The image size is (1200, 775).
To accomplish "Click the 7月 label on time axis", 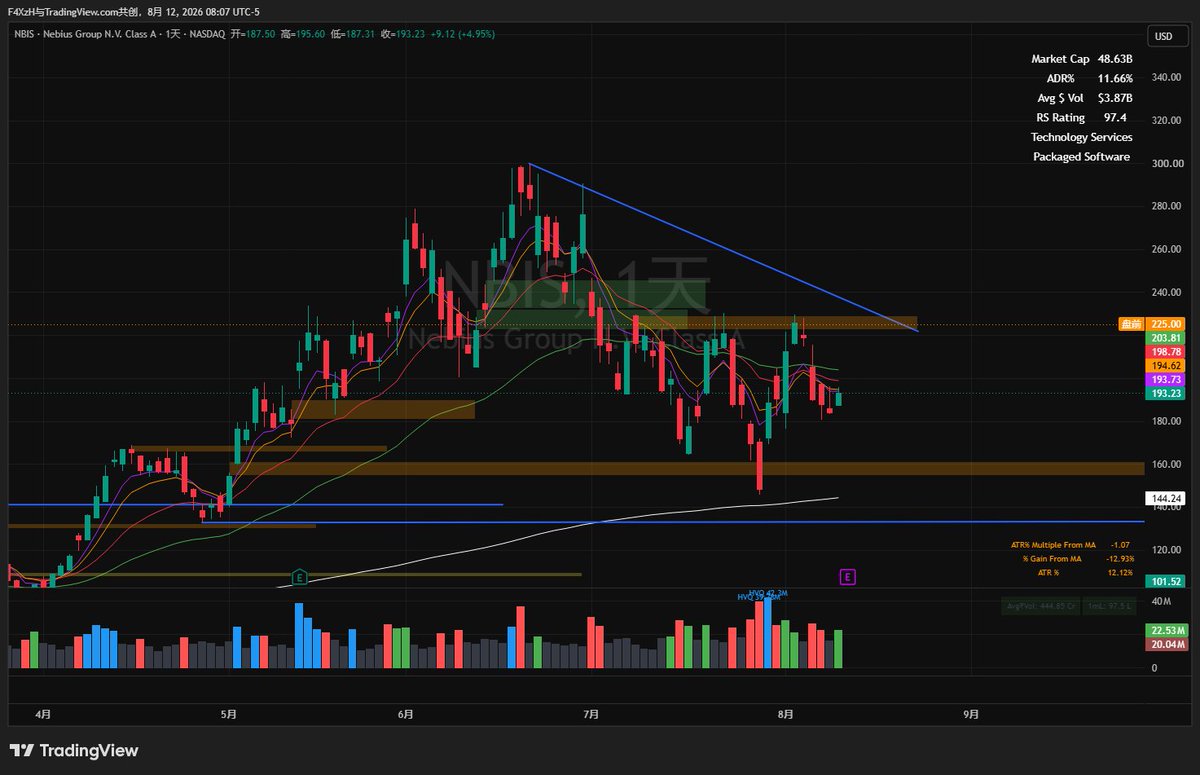I will coord(591,715).
